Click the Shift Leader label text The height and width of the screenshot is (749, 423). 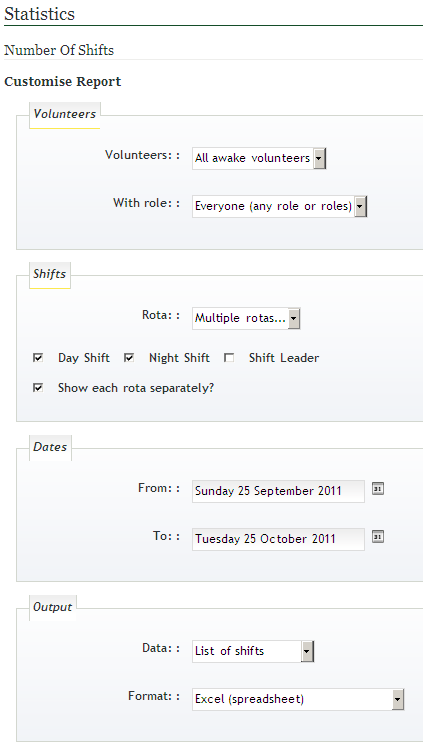click(x=284, y=358)
